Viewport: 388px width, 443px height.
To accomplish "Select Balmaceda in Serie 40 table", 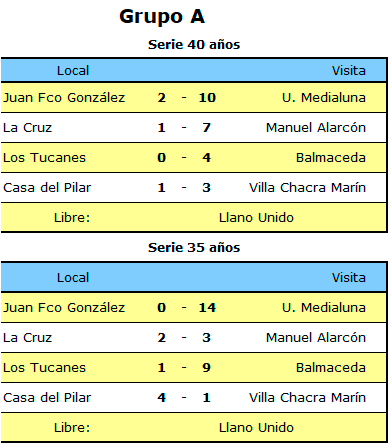I will coord(331,158).
